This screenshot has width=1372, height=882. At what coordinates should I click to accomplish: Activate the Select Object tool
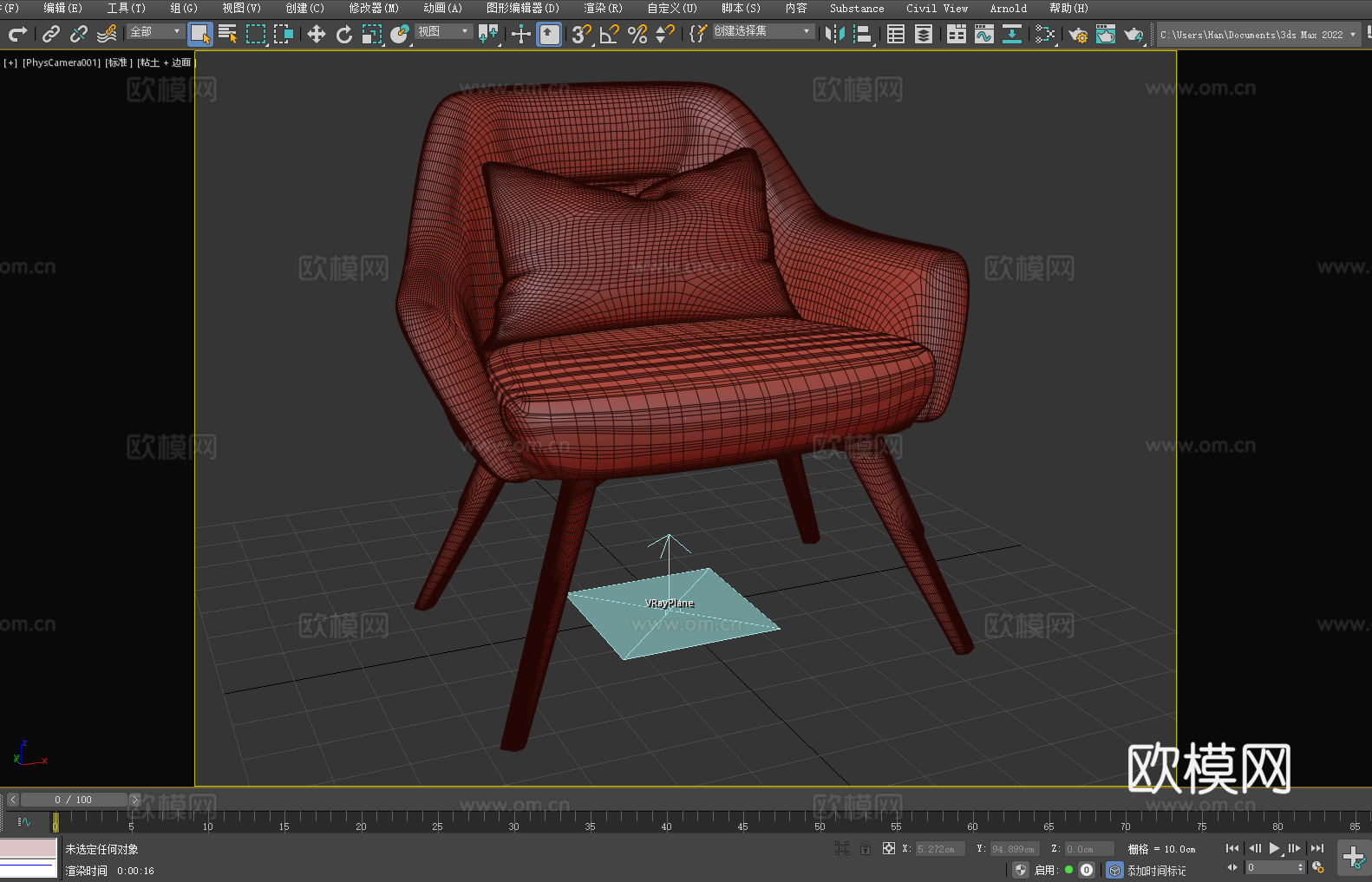click(x=200, y=34)
